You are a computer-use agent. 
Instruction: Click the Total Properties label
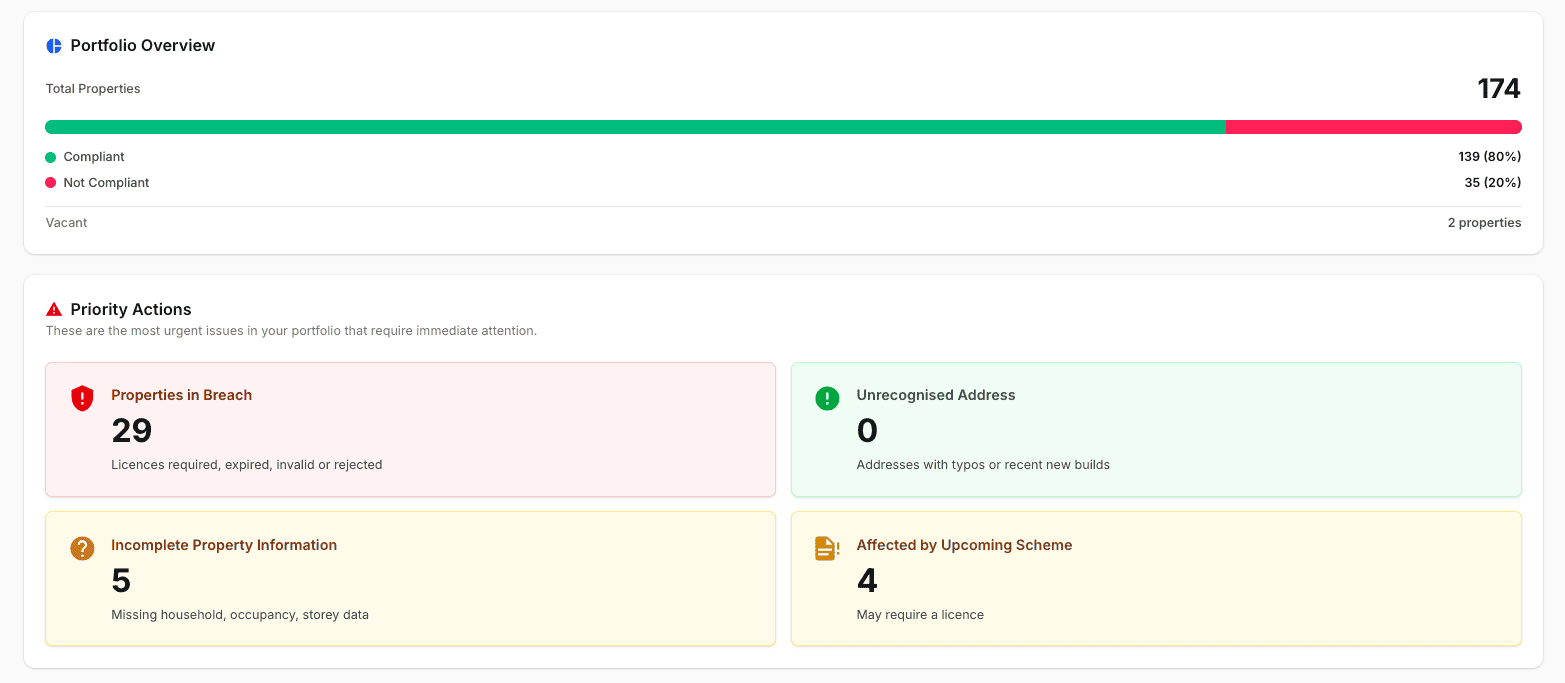tap(93, 89)
